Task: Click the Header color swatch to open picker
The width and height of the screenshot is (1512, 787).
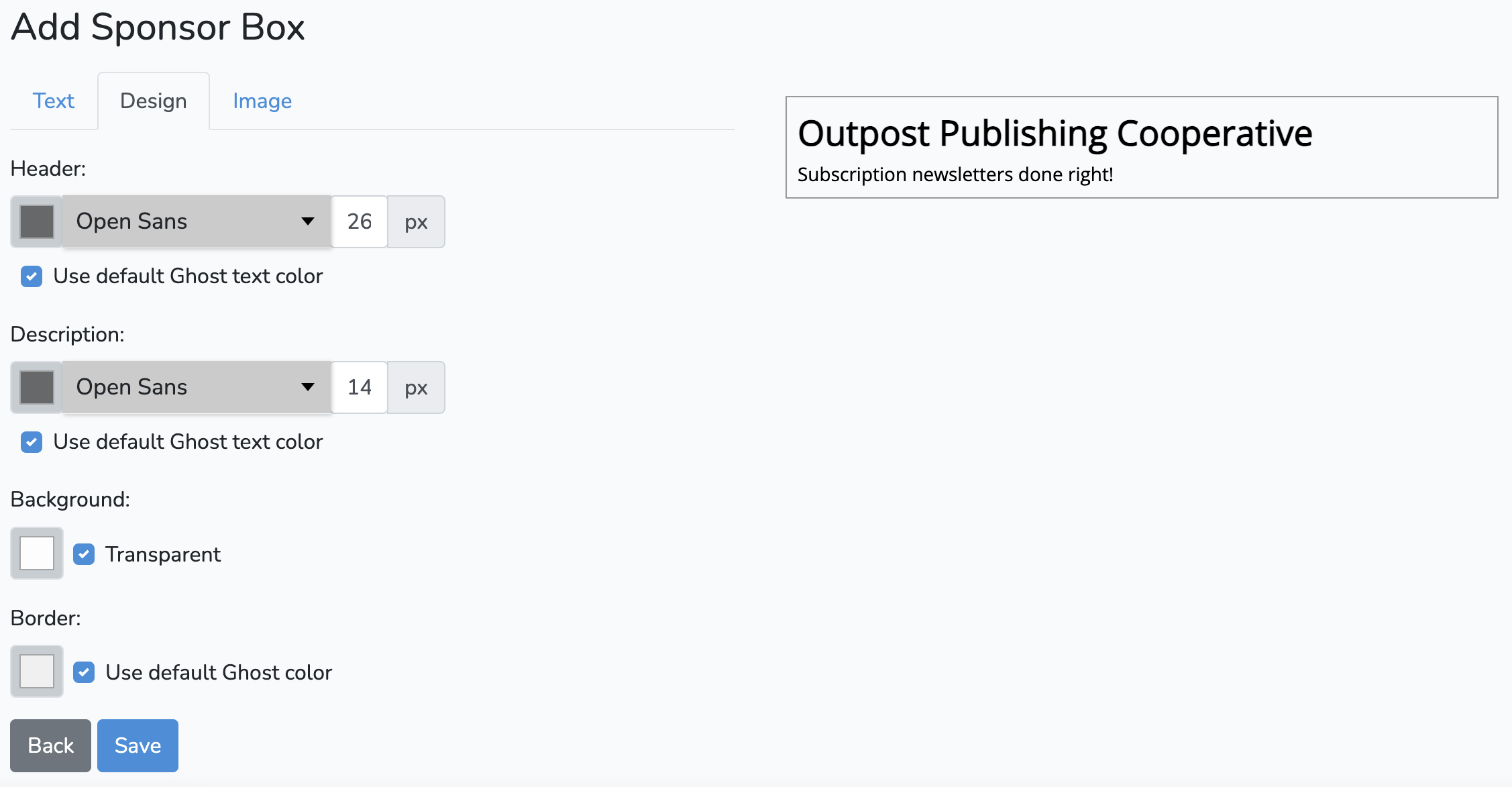Action: [x=37, y=221]
